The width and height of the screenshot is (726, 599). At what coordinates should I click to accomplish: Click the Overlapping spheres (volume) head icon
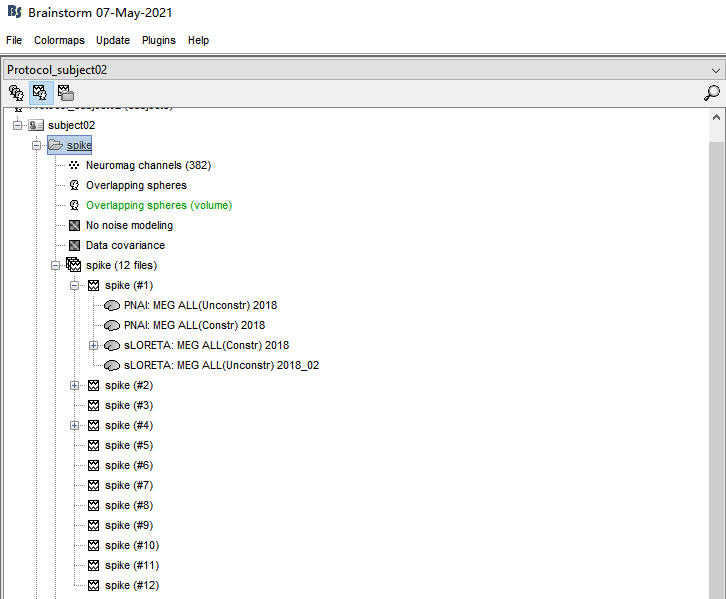click(x=74, y=205)
